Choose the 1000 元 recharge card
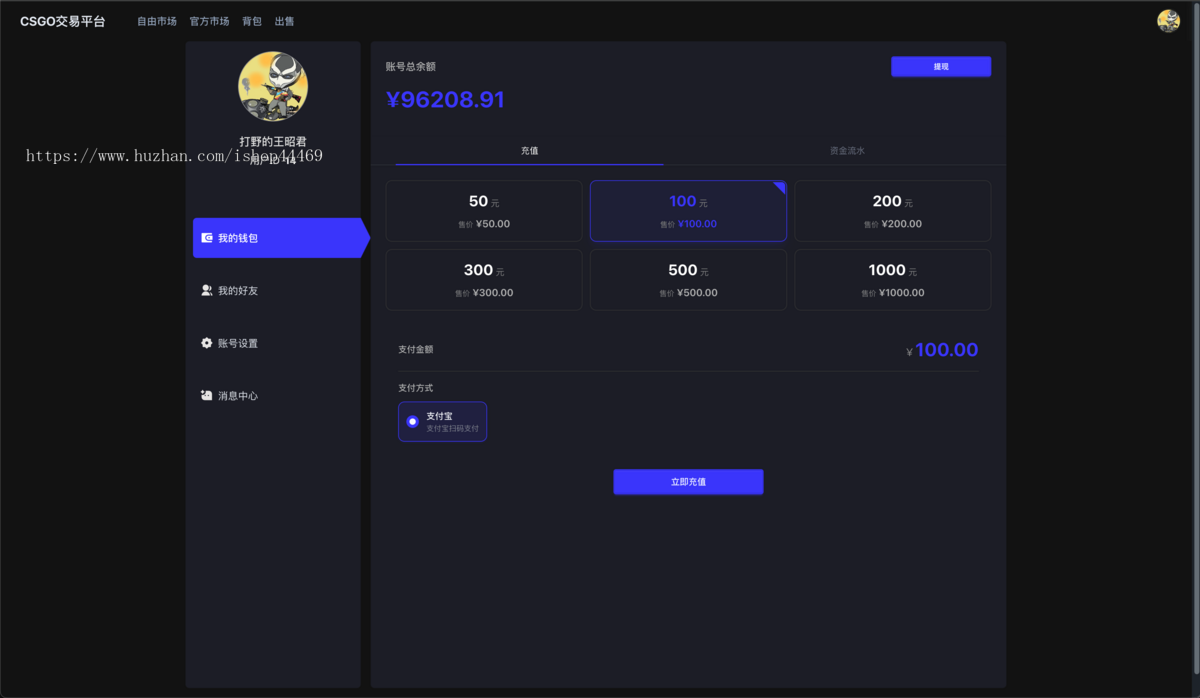1200x698 pixels. [893, 280]
